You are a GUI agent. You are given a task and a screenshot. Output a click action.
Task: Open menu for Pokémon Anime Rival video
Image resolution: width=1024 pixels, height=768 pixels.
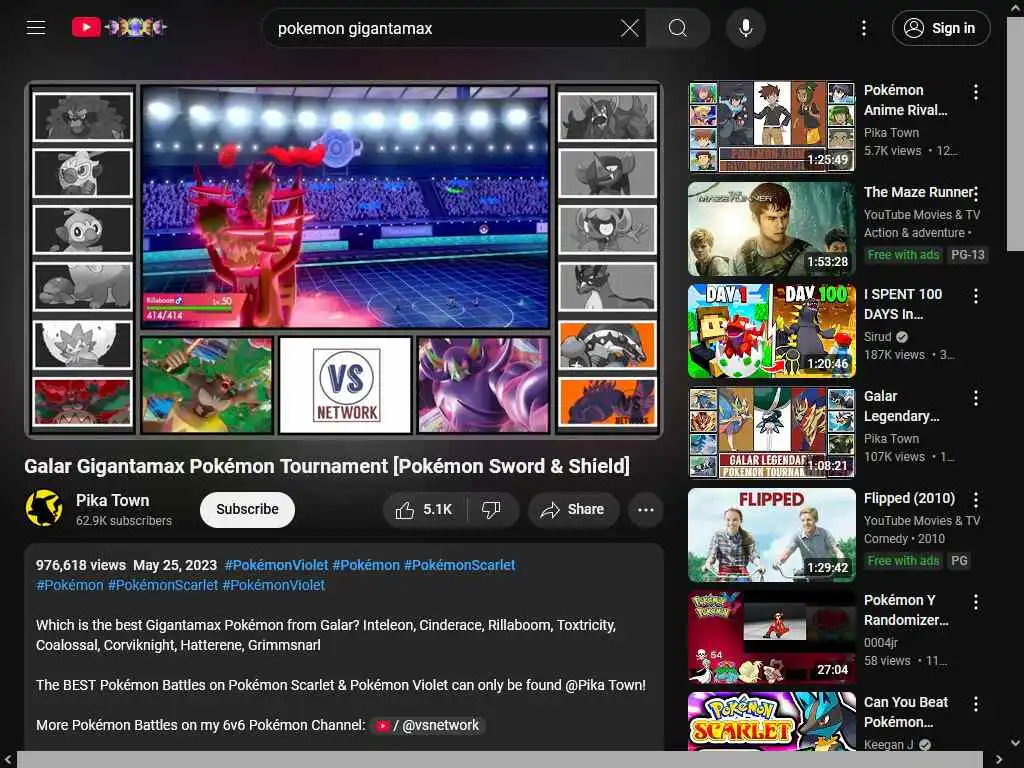[976, 92]
